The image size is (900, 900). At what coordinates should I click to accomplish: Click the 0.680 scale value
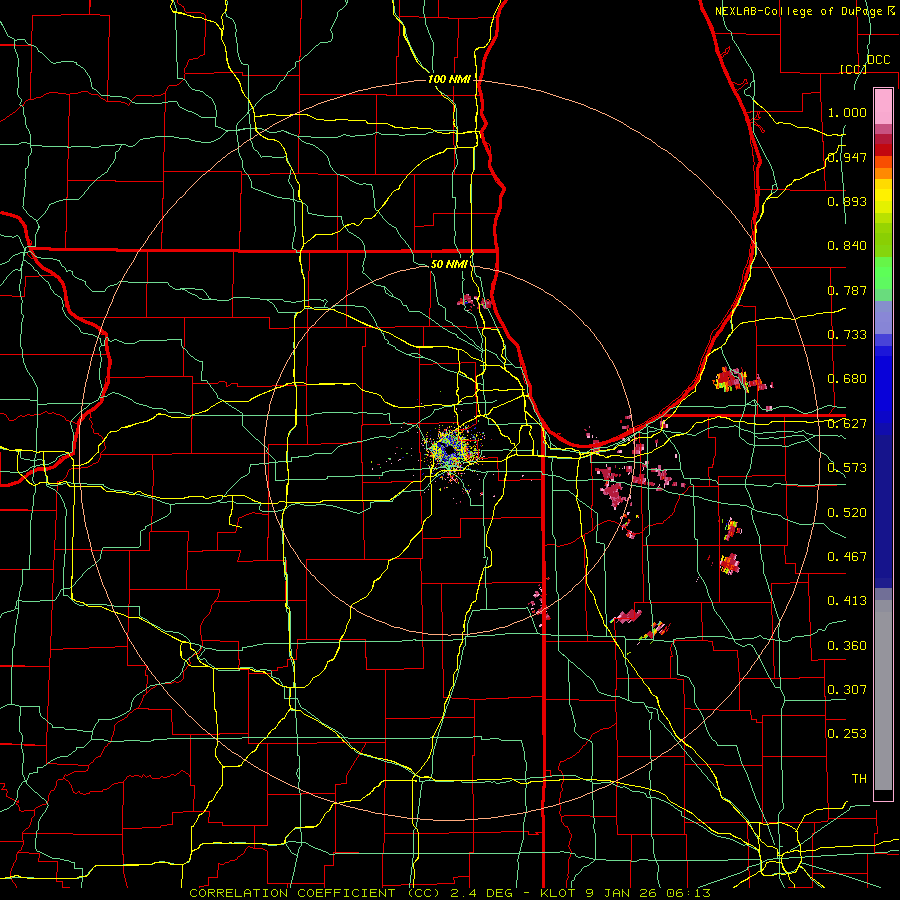click(847, 379)
